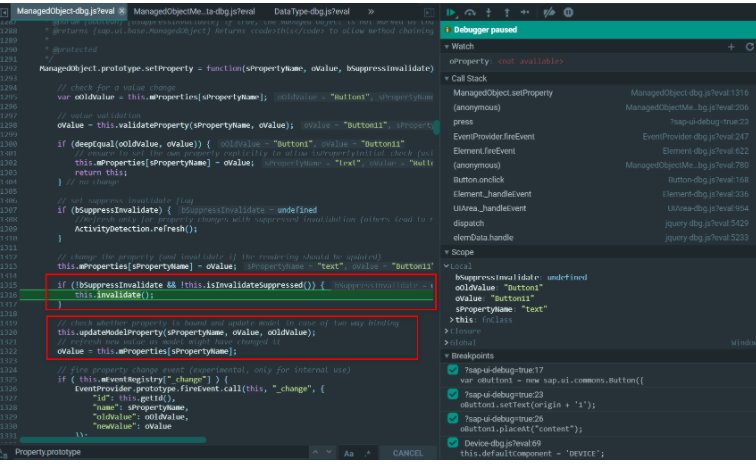Expand the Closure scope

coord(446,331)
